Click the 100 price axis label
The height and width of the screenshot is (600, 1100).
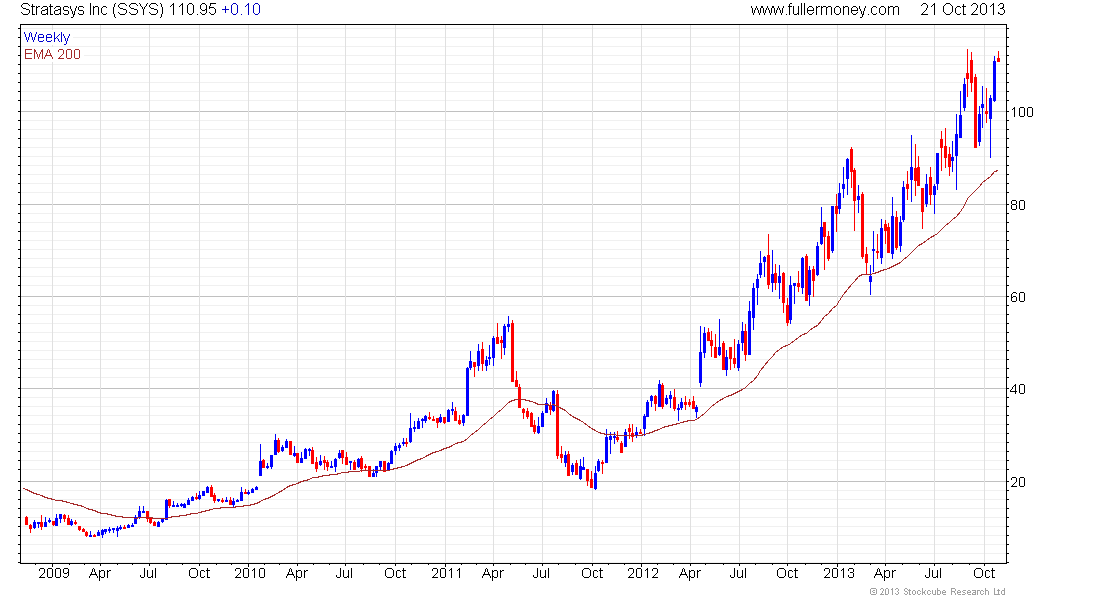(x=1022, y=112)
